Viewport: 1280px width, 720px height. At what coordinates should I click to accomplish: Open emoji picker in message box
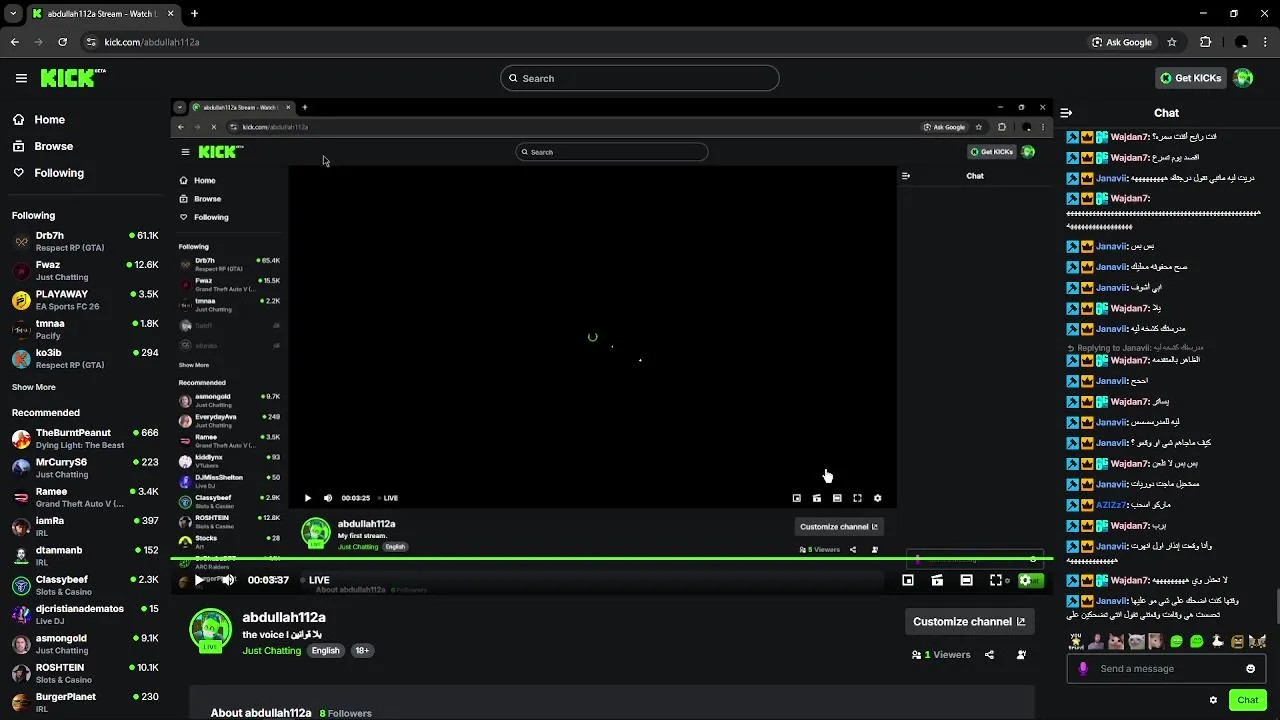tap(1250, 669)
